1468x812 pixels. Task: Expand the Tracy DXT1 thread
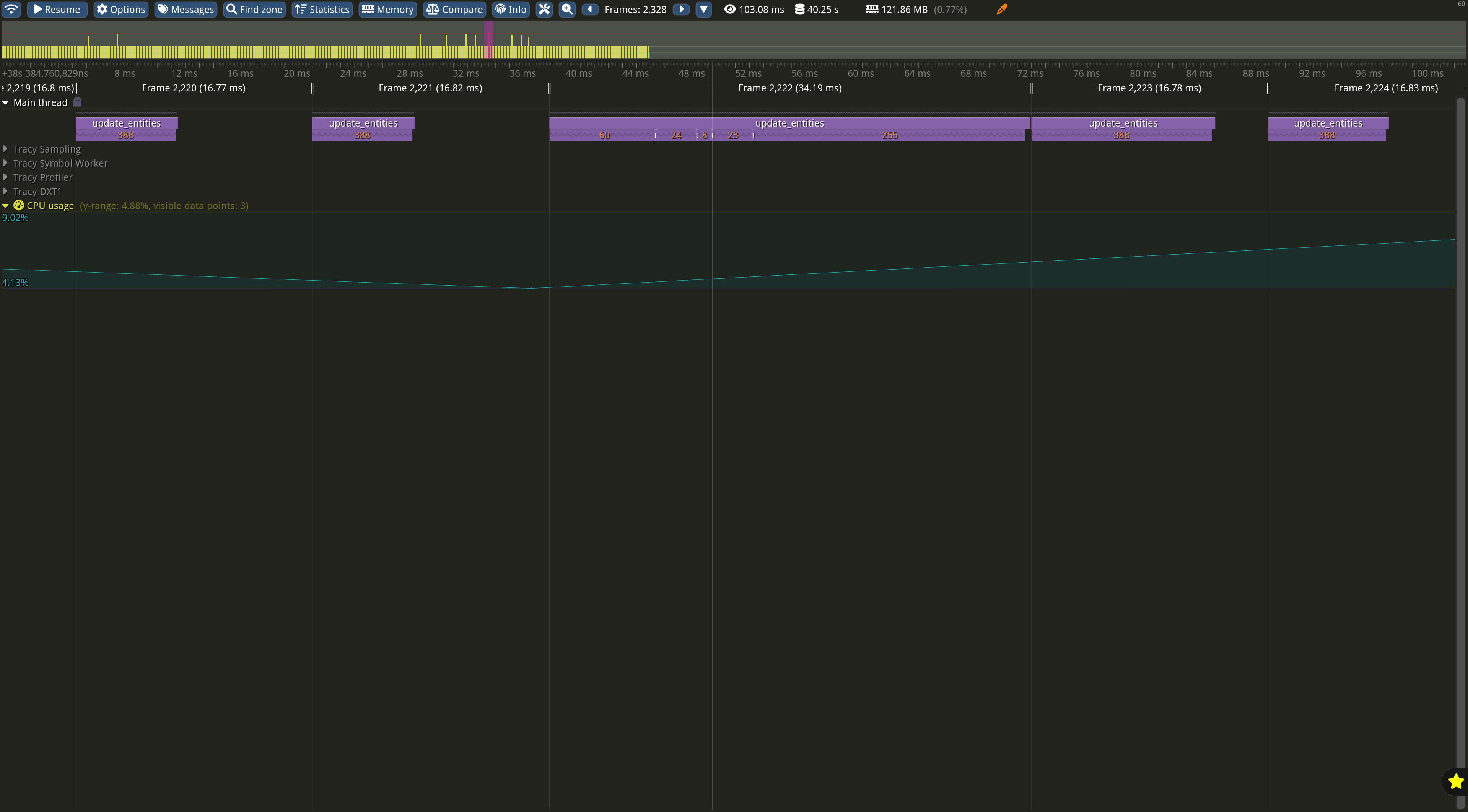[6, 191]
